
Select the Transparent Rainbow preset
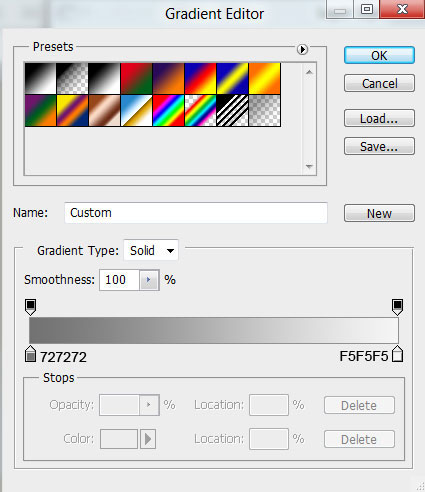(200, 111)
